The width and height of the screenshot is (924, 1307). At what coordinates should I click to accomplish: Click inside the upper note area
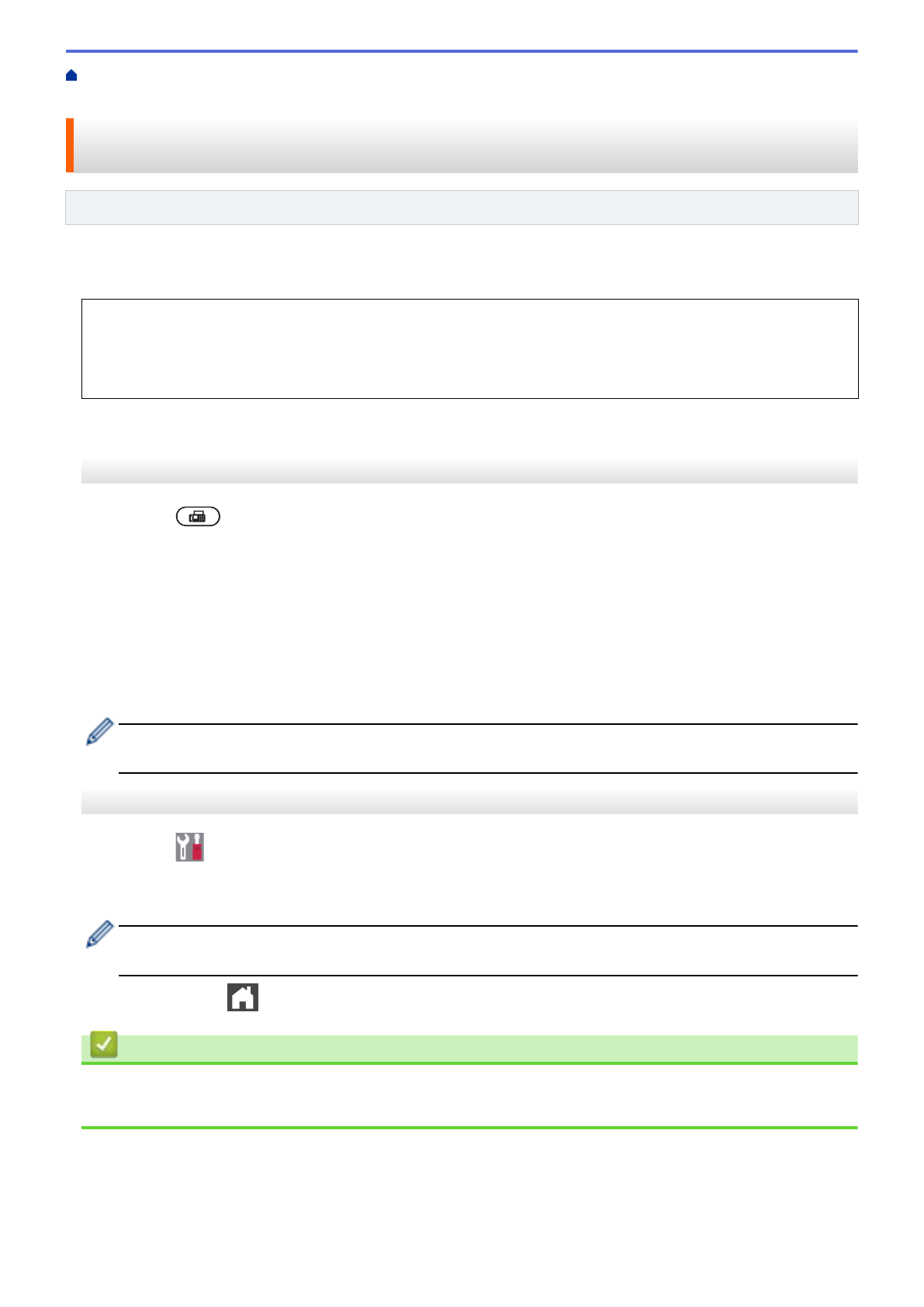pyautogui.click(x=487, y=748)
